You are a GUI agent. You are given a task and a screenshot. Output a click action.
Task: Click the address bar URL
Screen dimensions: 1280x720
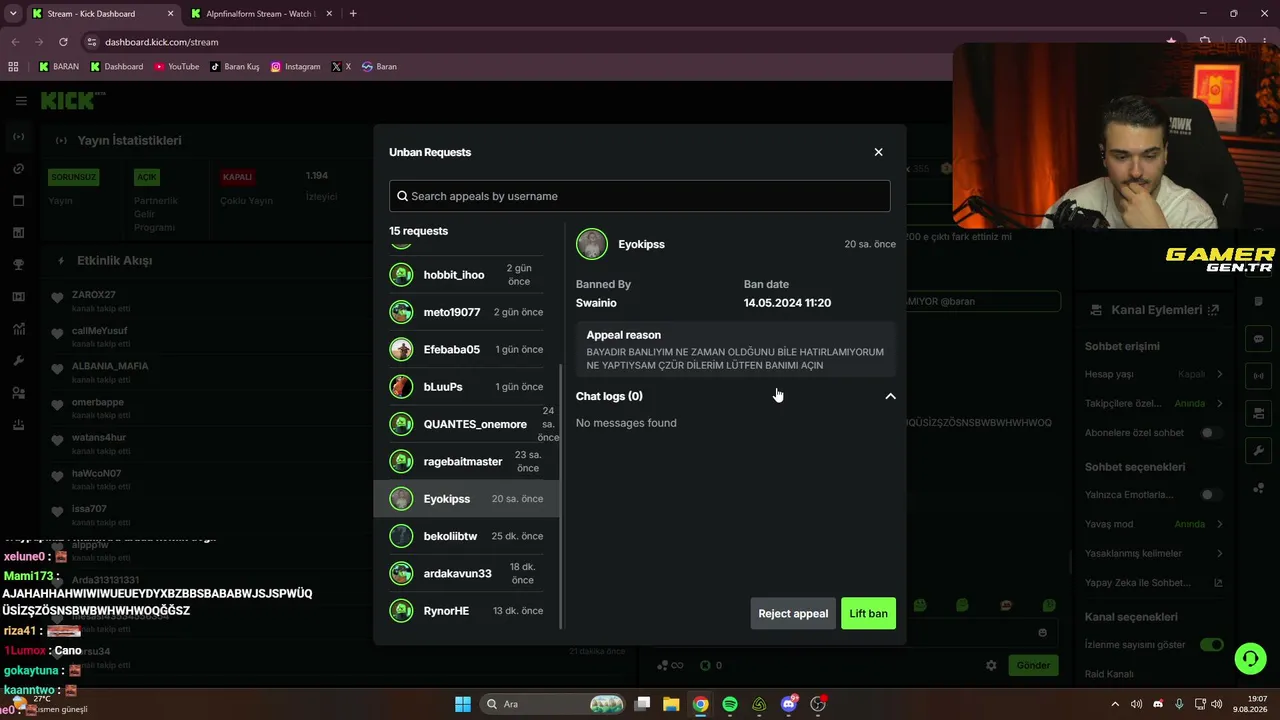pyautogui.click(x=161, y=42)
